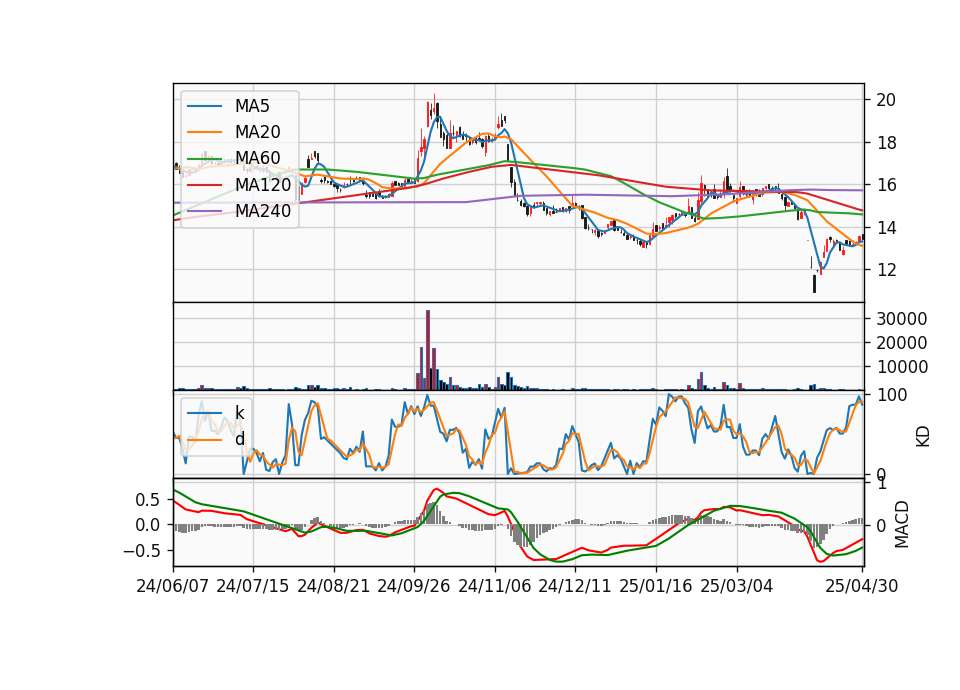Click the KD axis value 100

(892, 395)
